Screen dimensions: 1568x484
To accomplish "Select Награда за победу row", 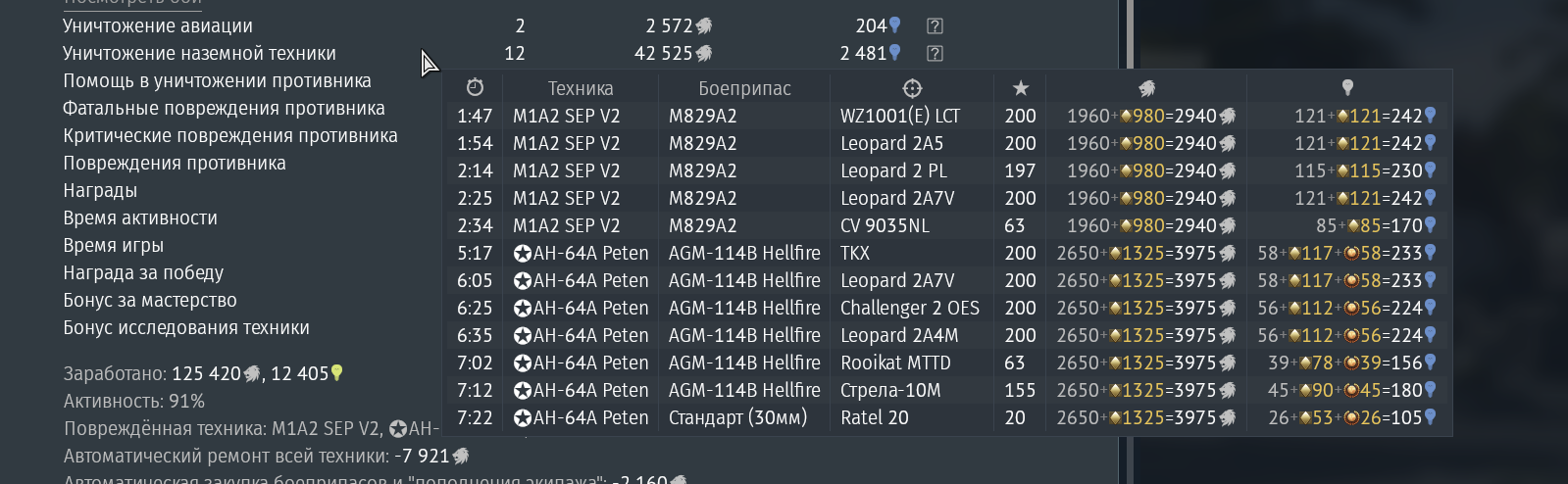I will (x=143, y=273).
